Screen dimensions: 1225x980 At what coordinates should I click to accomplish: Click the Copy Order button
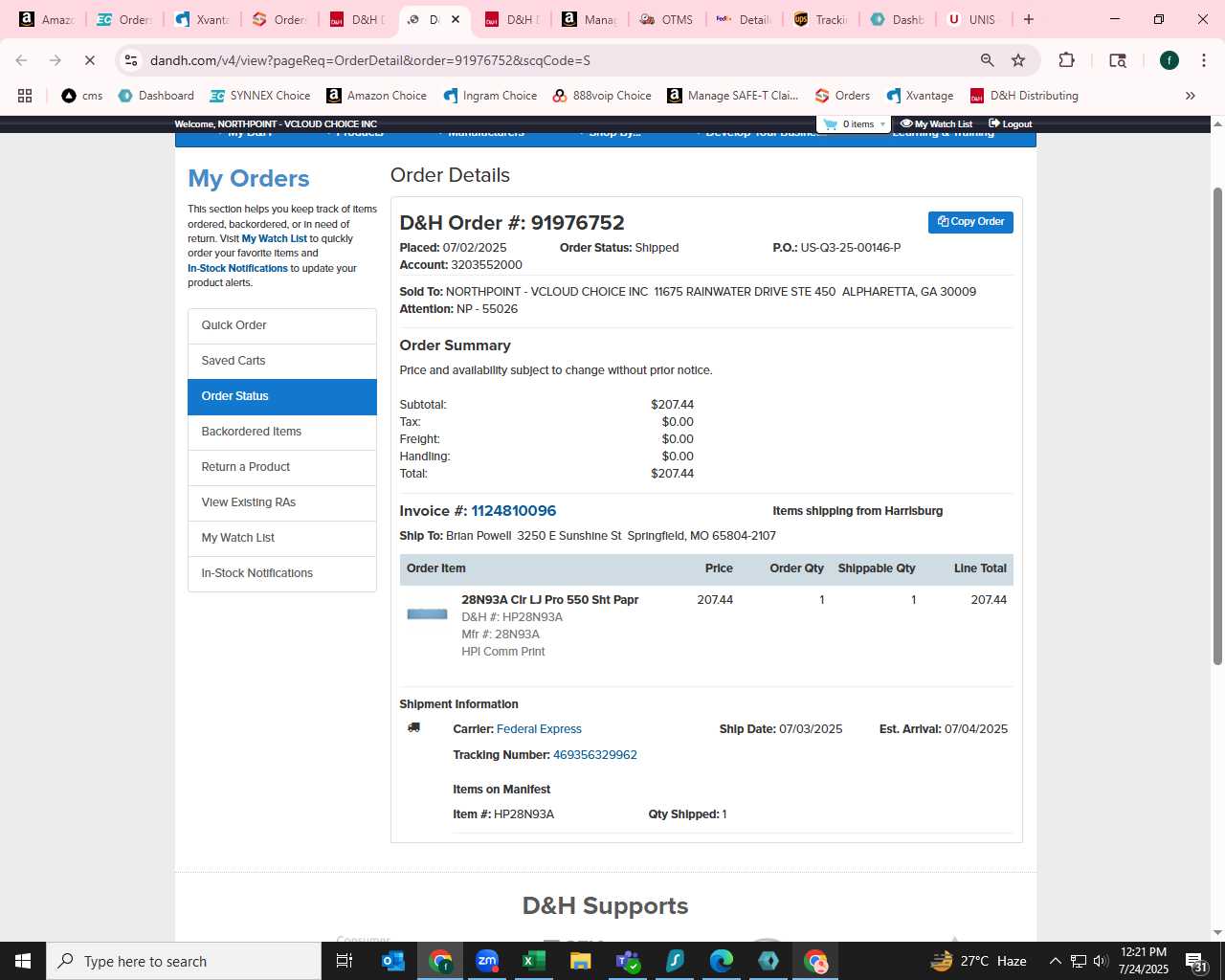pyautogui.click(x=970, y=222)
